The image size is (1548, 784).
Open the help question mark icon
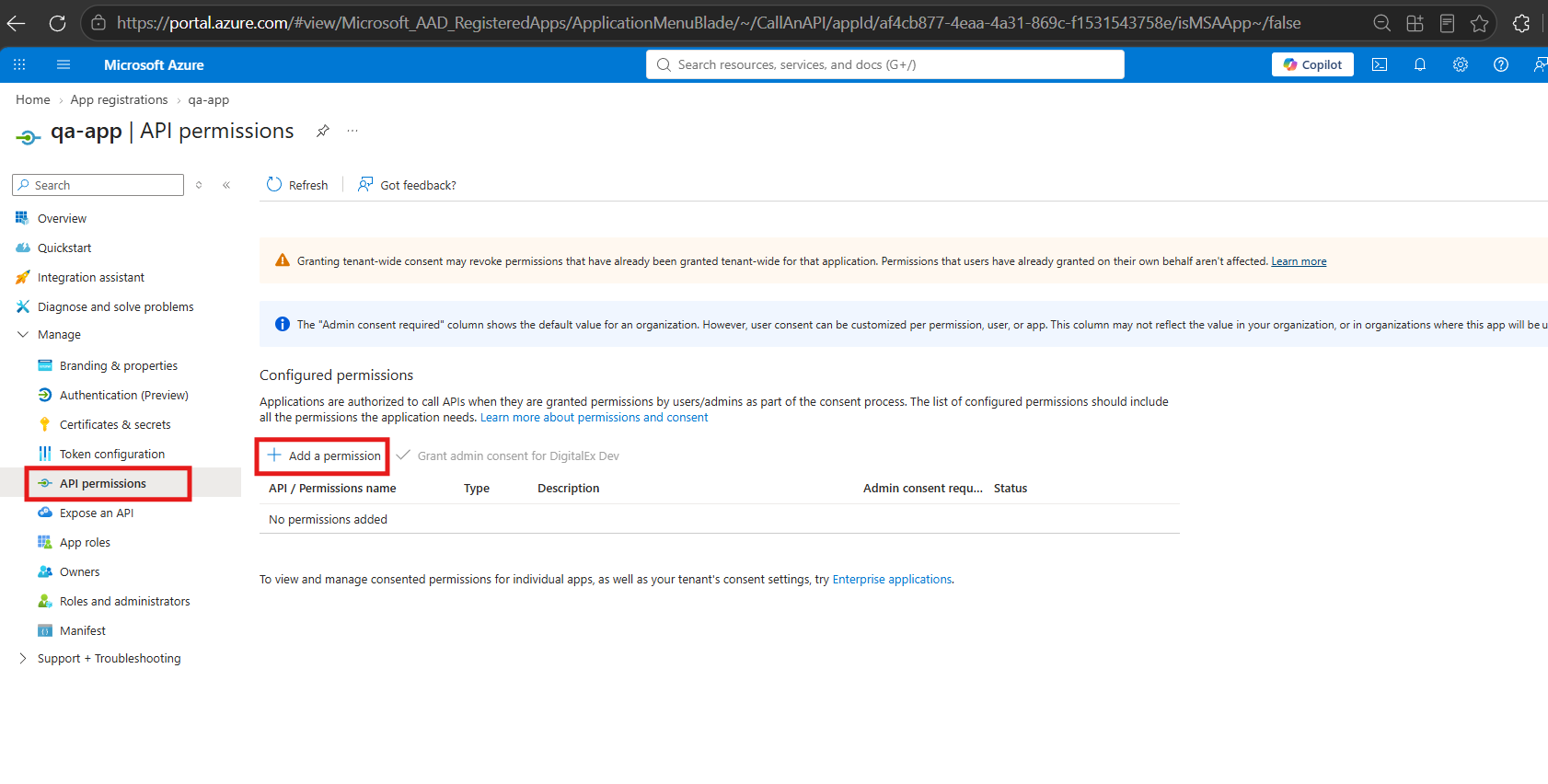1501,64
